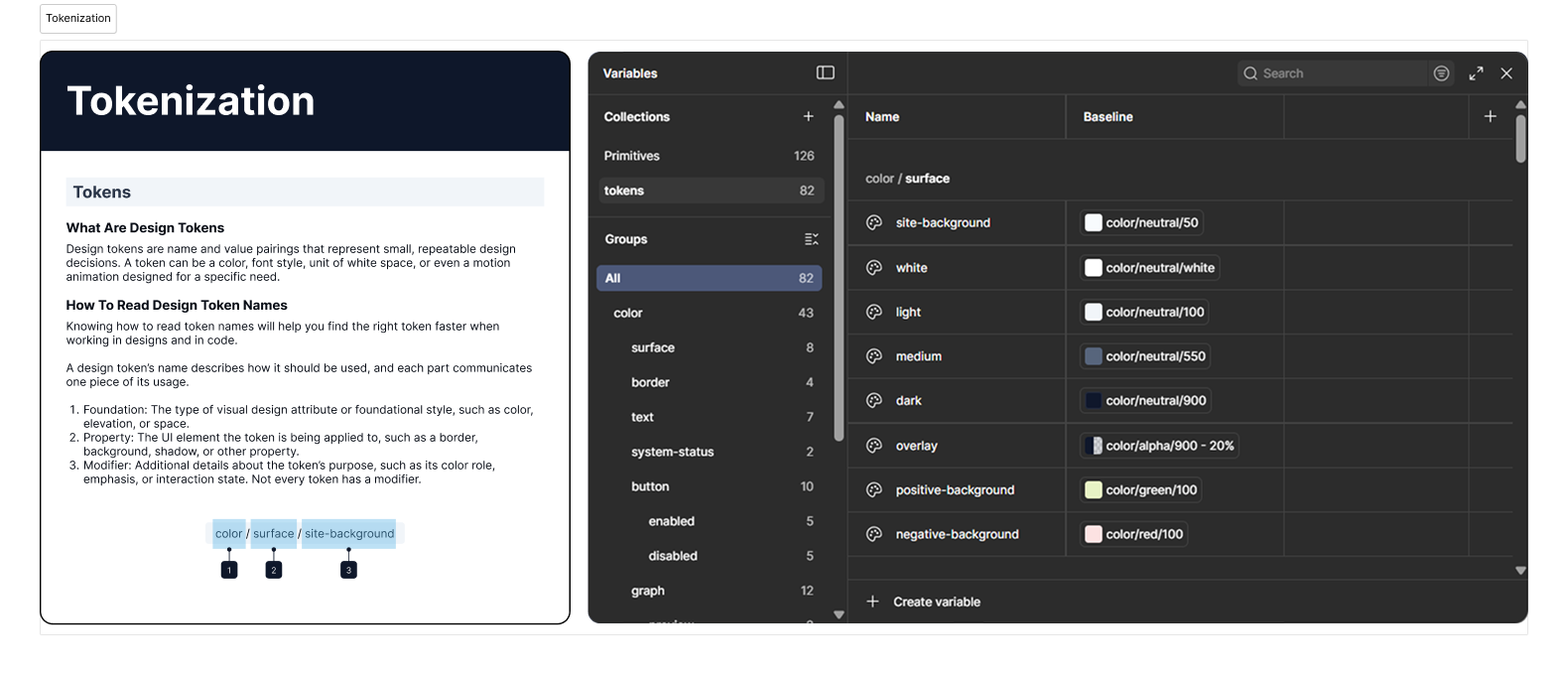
Task: Expand the button group
Action: click(650, 486)
